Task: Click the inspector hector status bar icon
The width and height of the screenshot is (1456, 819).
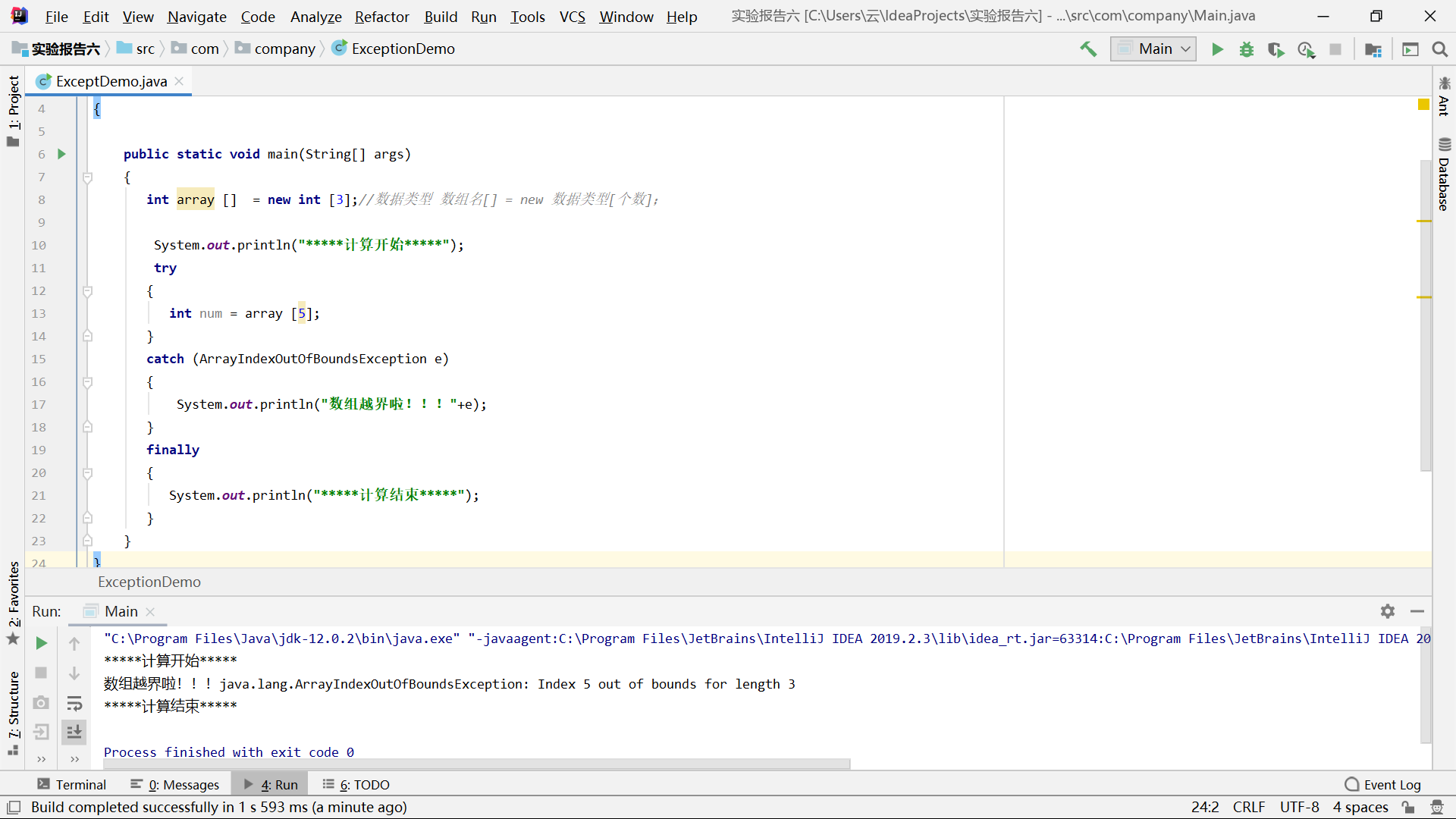Action: pos(1437,808)
